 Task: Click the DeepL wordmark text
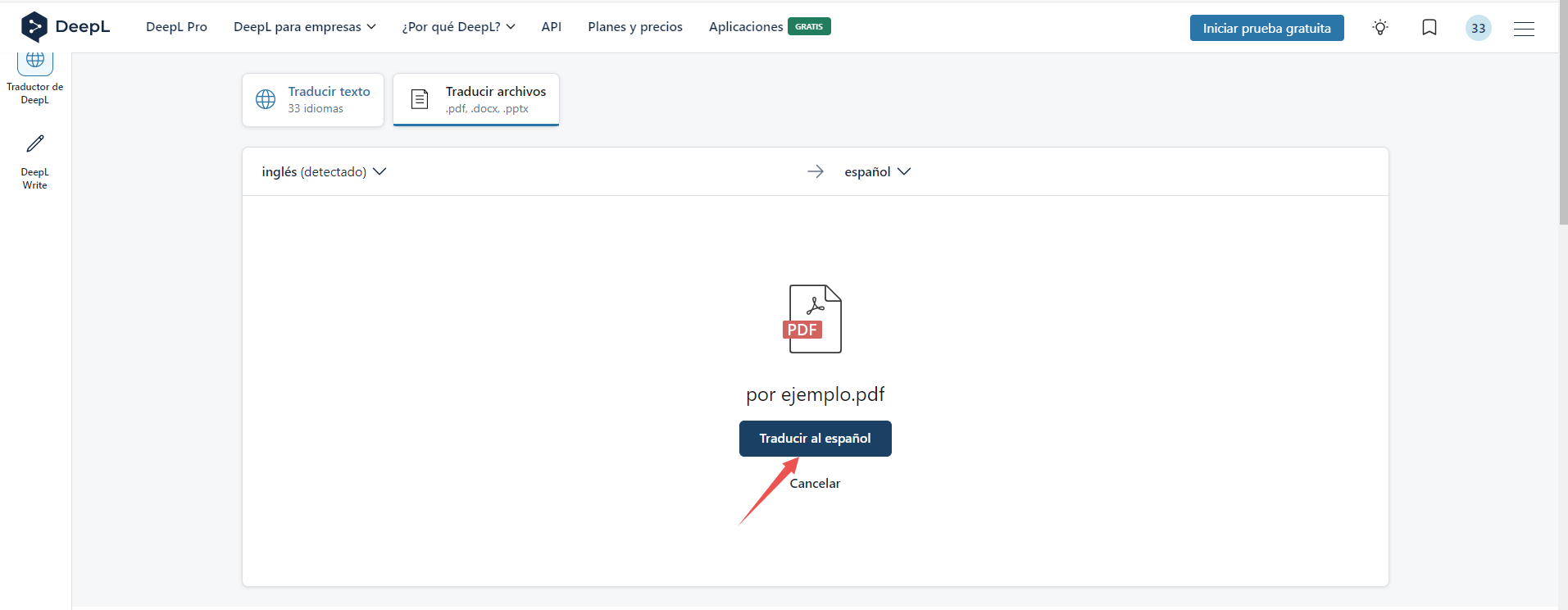83,27
